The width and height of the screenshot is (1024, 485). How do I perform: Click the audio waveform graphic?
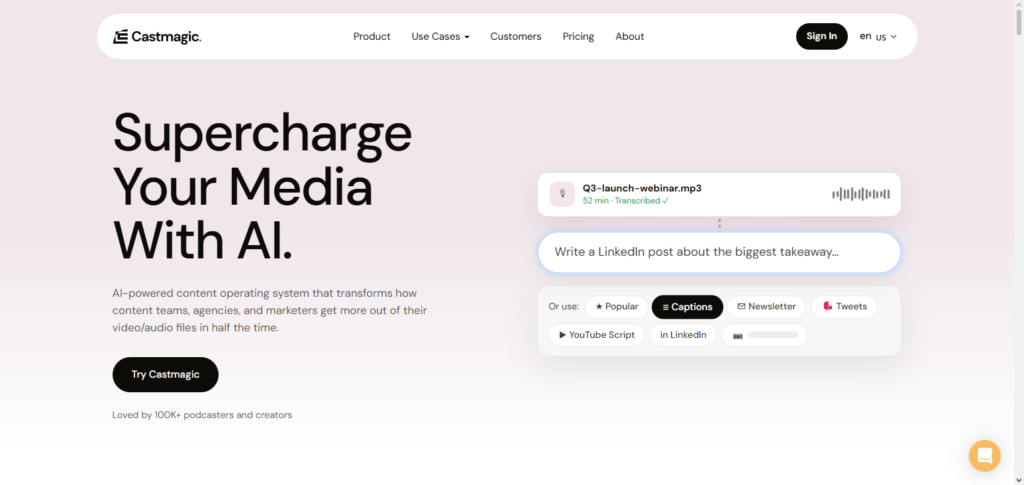click(861, 194)
